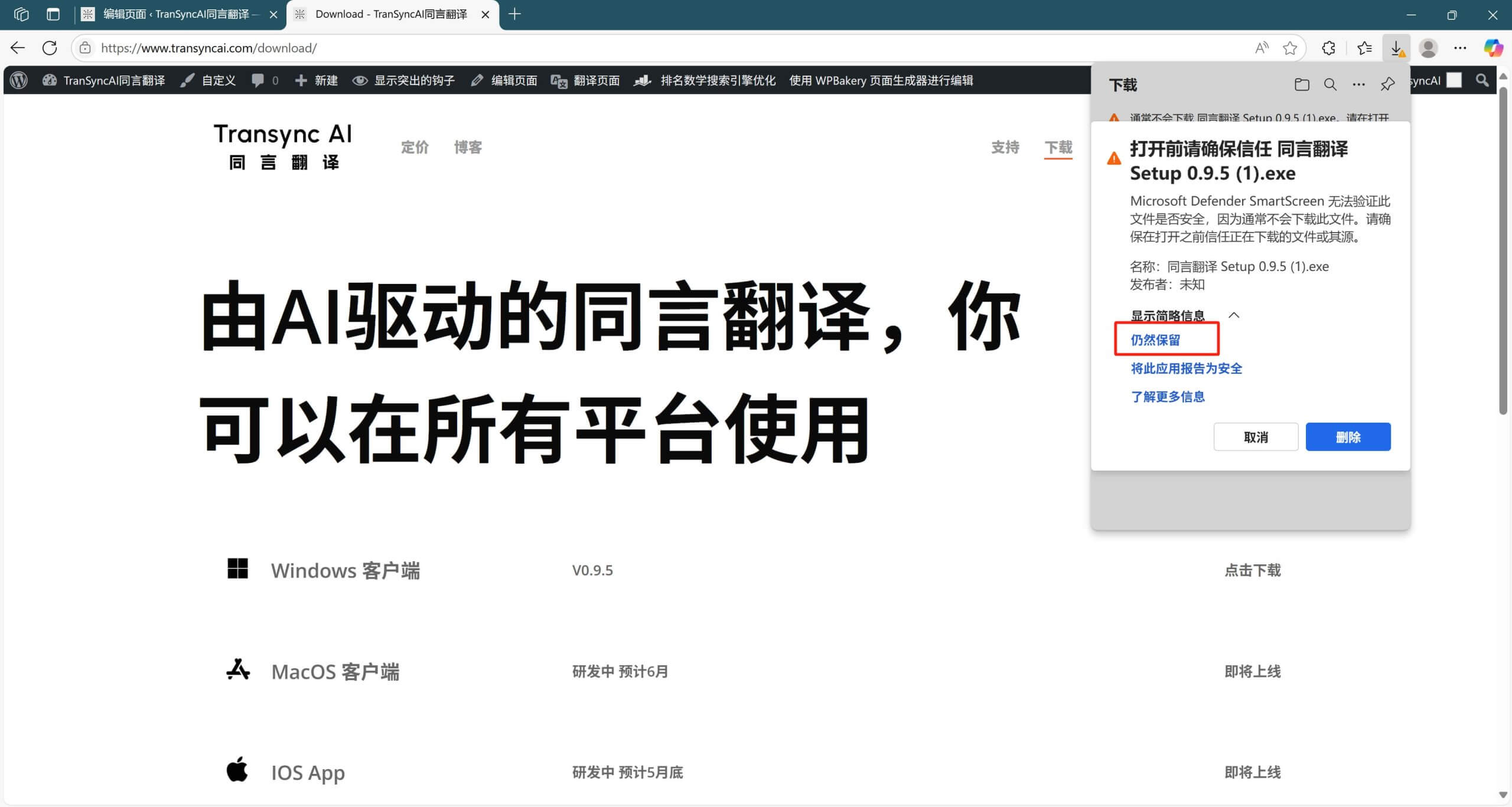Open downloads folder from downloads panel
The image size is (1512, 807).
pyautogui.click(x=1302, y=84)
